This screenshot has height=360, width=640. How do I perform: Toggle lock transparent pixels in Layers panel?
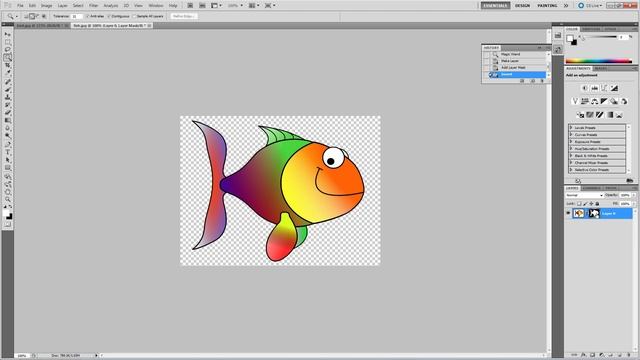pyautogui.click(x=579, y=203)
